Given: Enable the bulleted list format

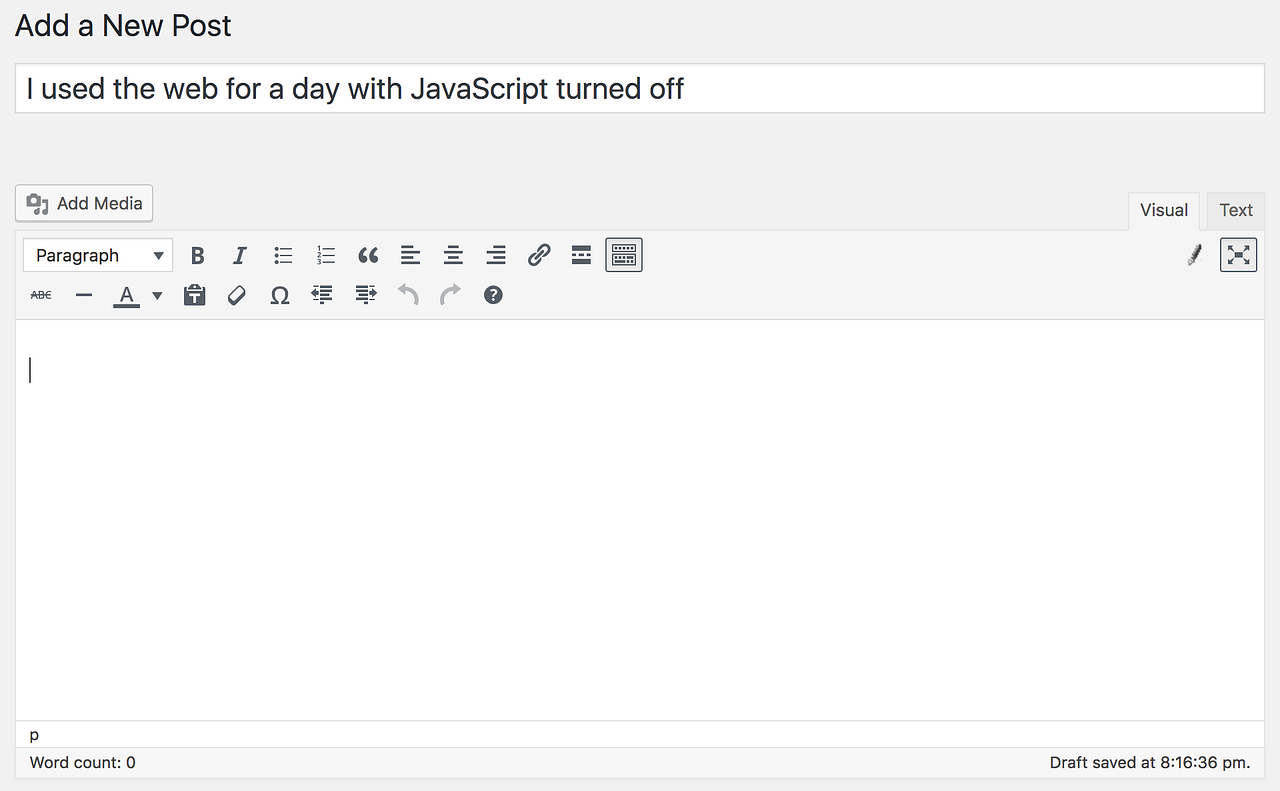Looking at the screenshot, I should [x=282, y=255].
